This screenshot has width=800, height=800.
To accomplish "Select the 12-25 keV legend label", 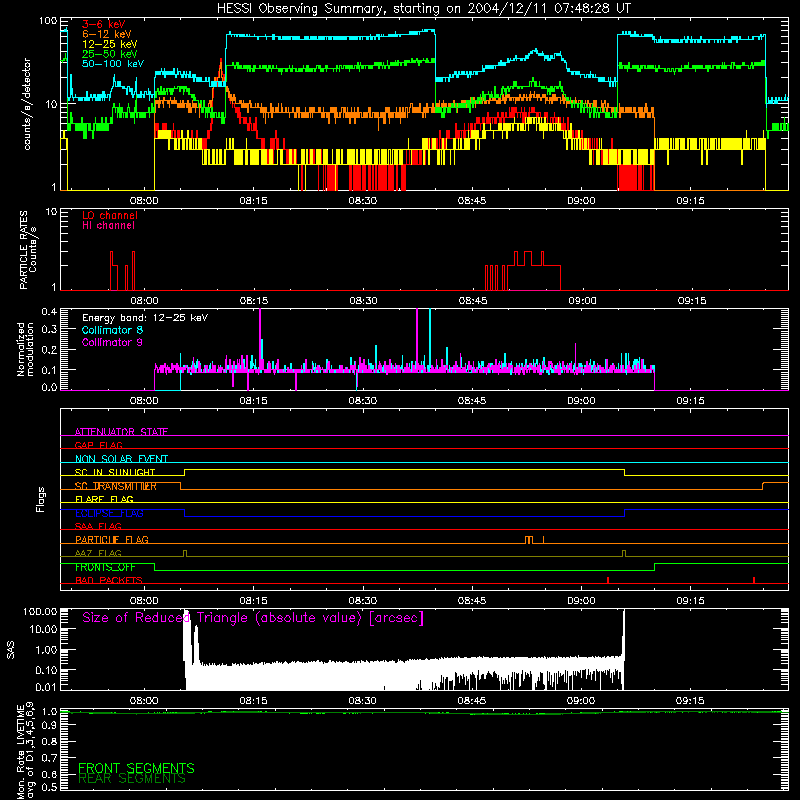I will (x=110, y=44).
